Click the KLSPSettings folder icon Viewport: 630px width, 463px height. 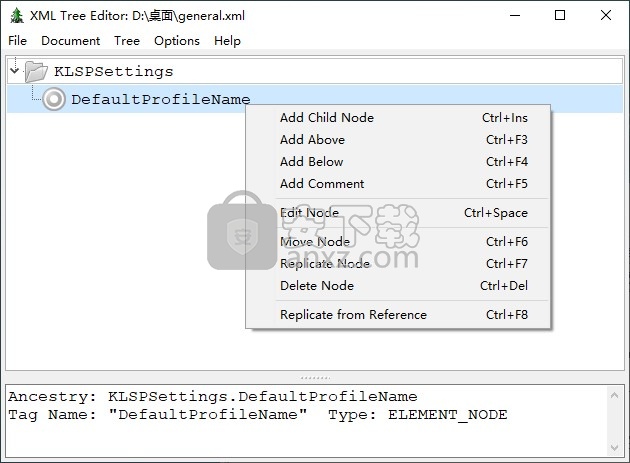click(36, 72)
